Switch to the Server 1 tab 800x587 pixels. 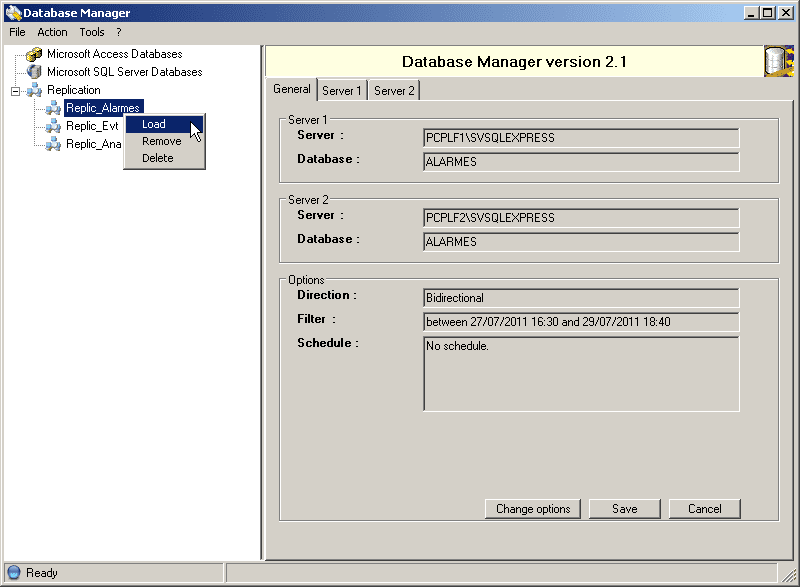click(x=342, y=91)
